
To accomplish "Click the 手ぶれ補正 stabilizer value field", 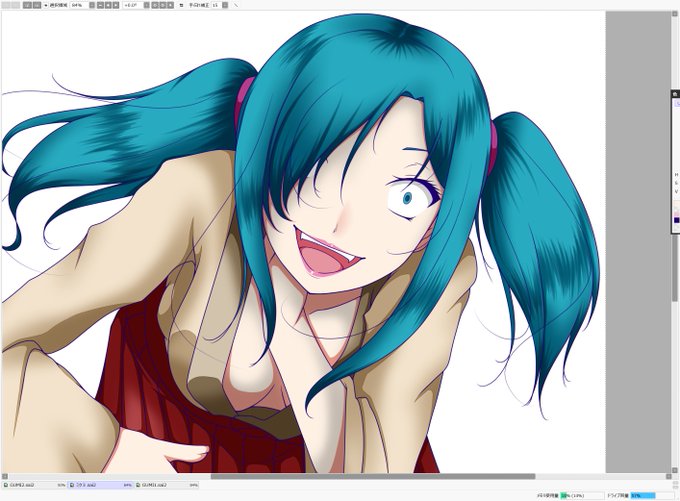I will 216,5.
